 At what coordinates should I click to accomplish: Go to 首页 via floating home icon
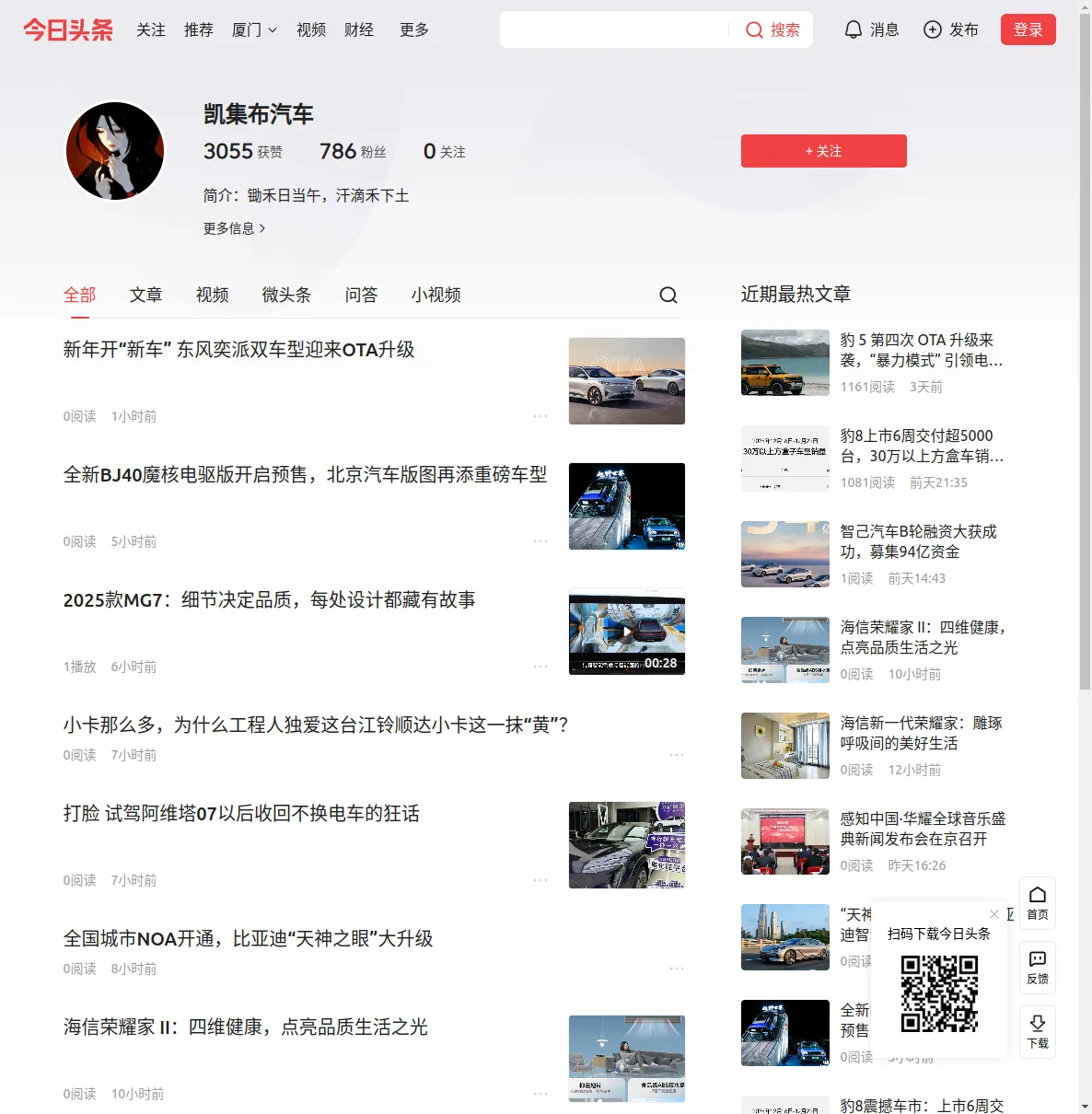[1038, 903]
